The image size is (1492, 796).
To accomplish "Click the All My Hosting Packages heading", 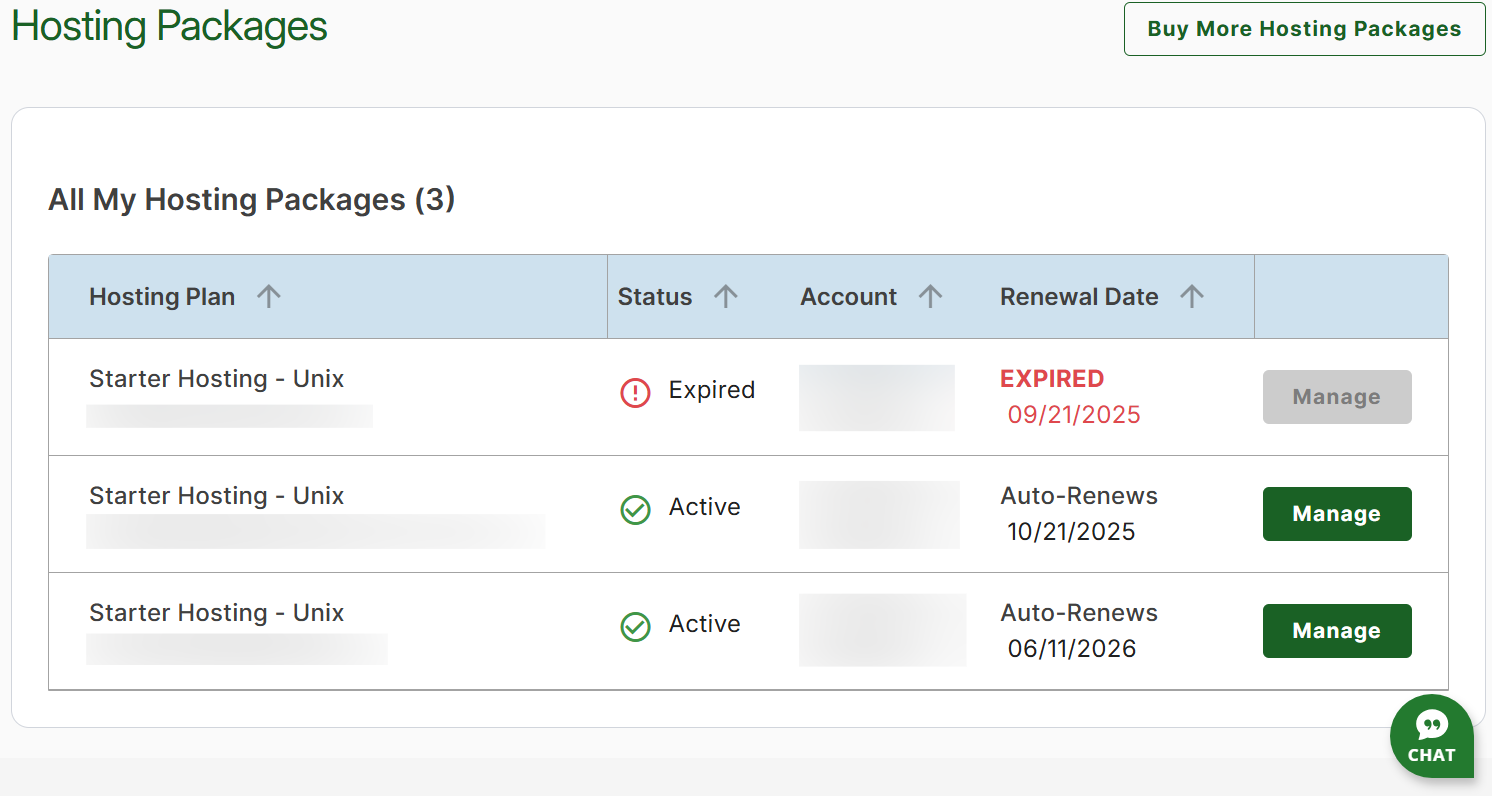I will point(251,200).
